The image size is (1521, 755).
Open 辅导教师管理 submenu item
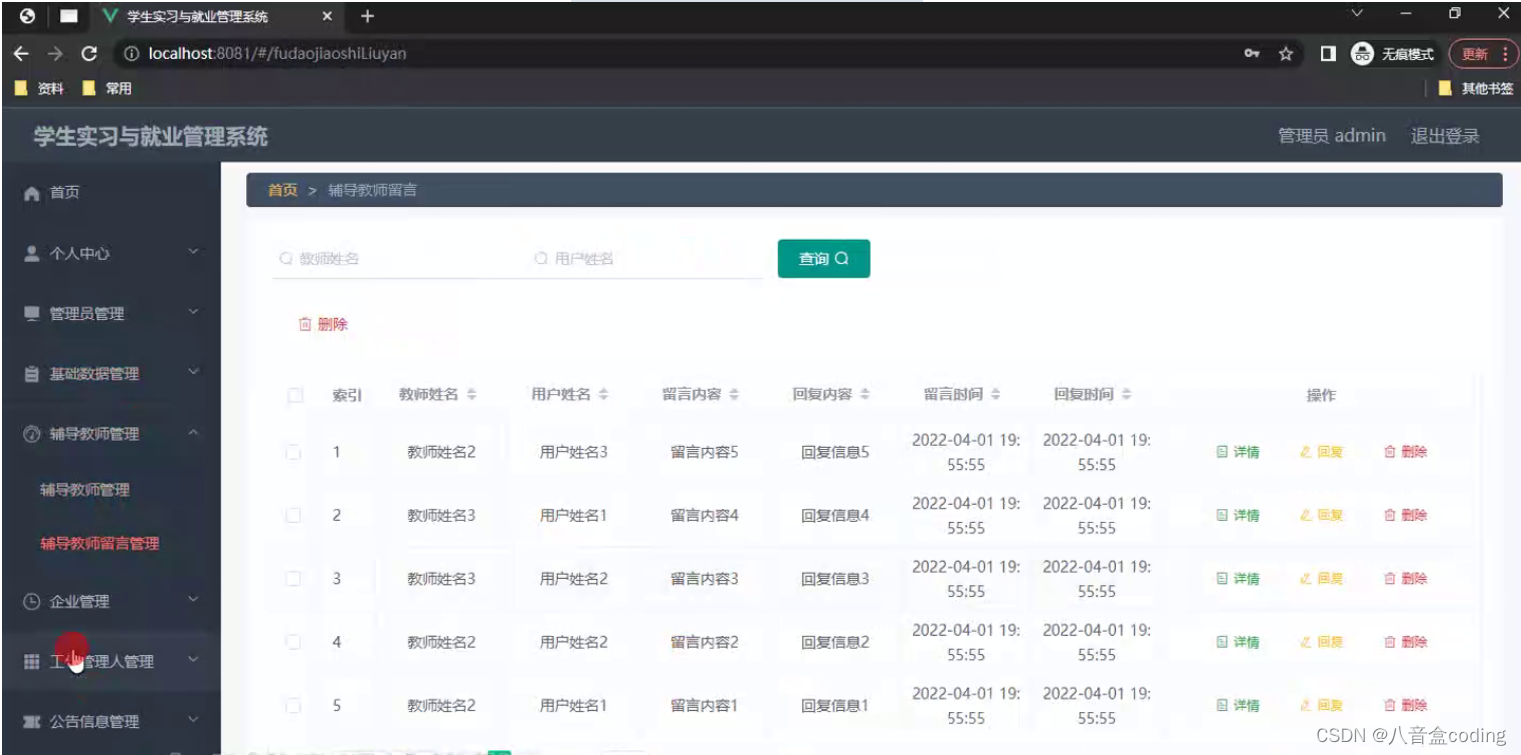(85, 490)
